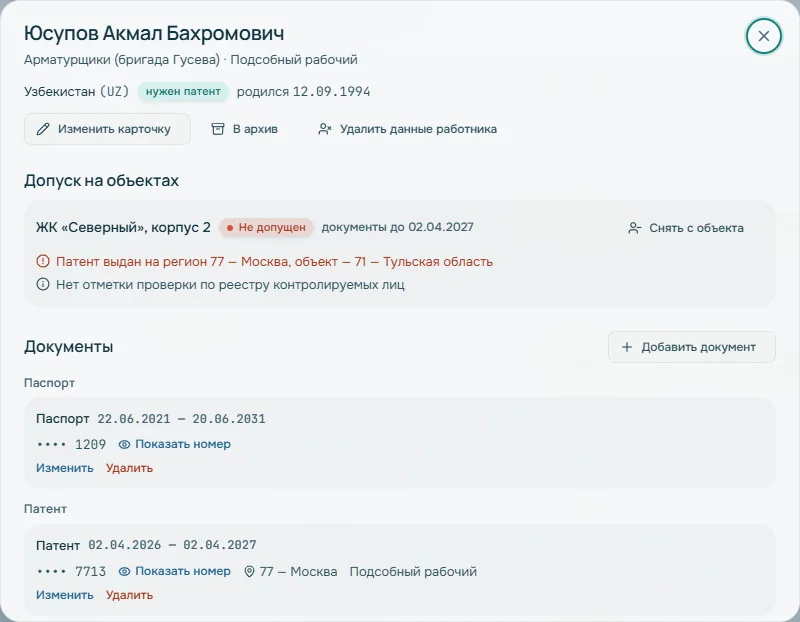The height and width of the screenshot is (622, 800).
Task: Click the pencil icon in Изменить карточку
Action: (43, 129)
